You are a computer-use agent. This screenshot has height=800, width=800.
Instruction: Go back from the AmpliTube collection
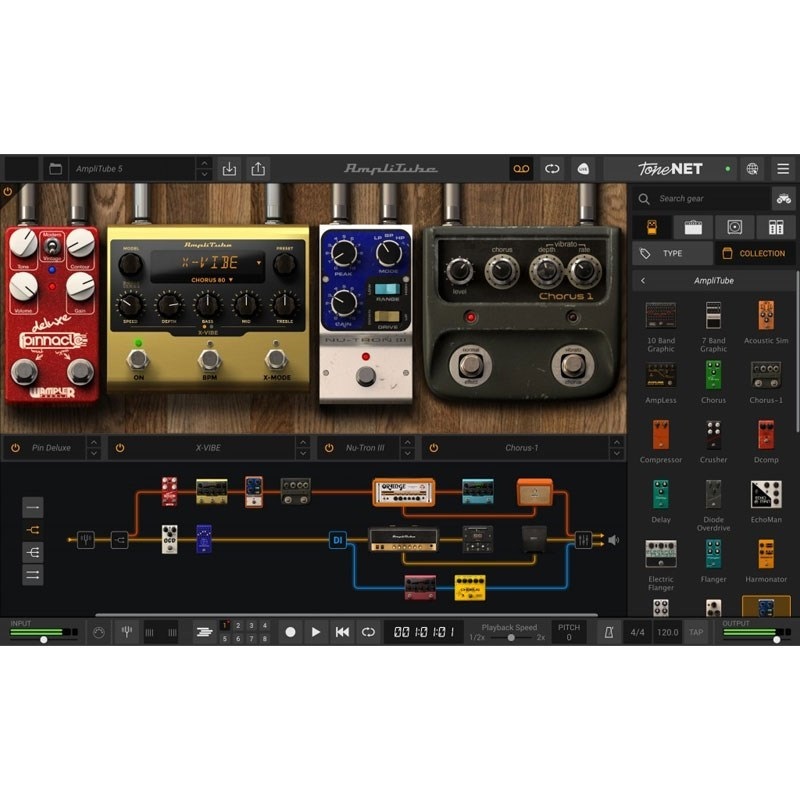coord(643,281)
